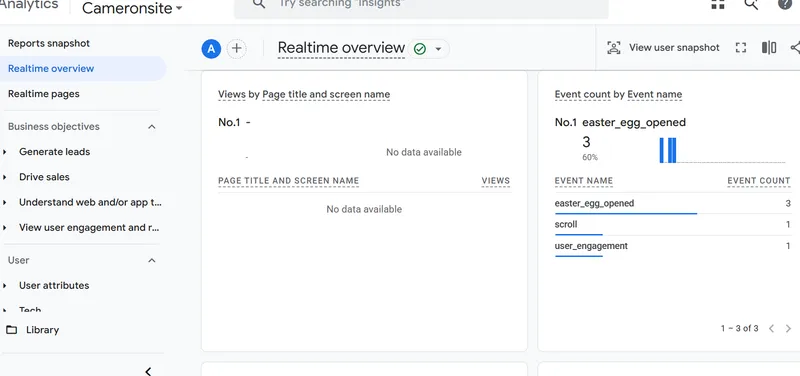
Task: Open the Google apps grid icon
Action: tap(718, 4)
